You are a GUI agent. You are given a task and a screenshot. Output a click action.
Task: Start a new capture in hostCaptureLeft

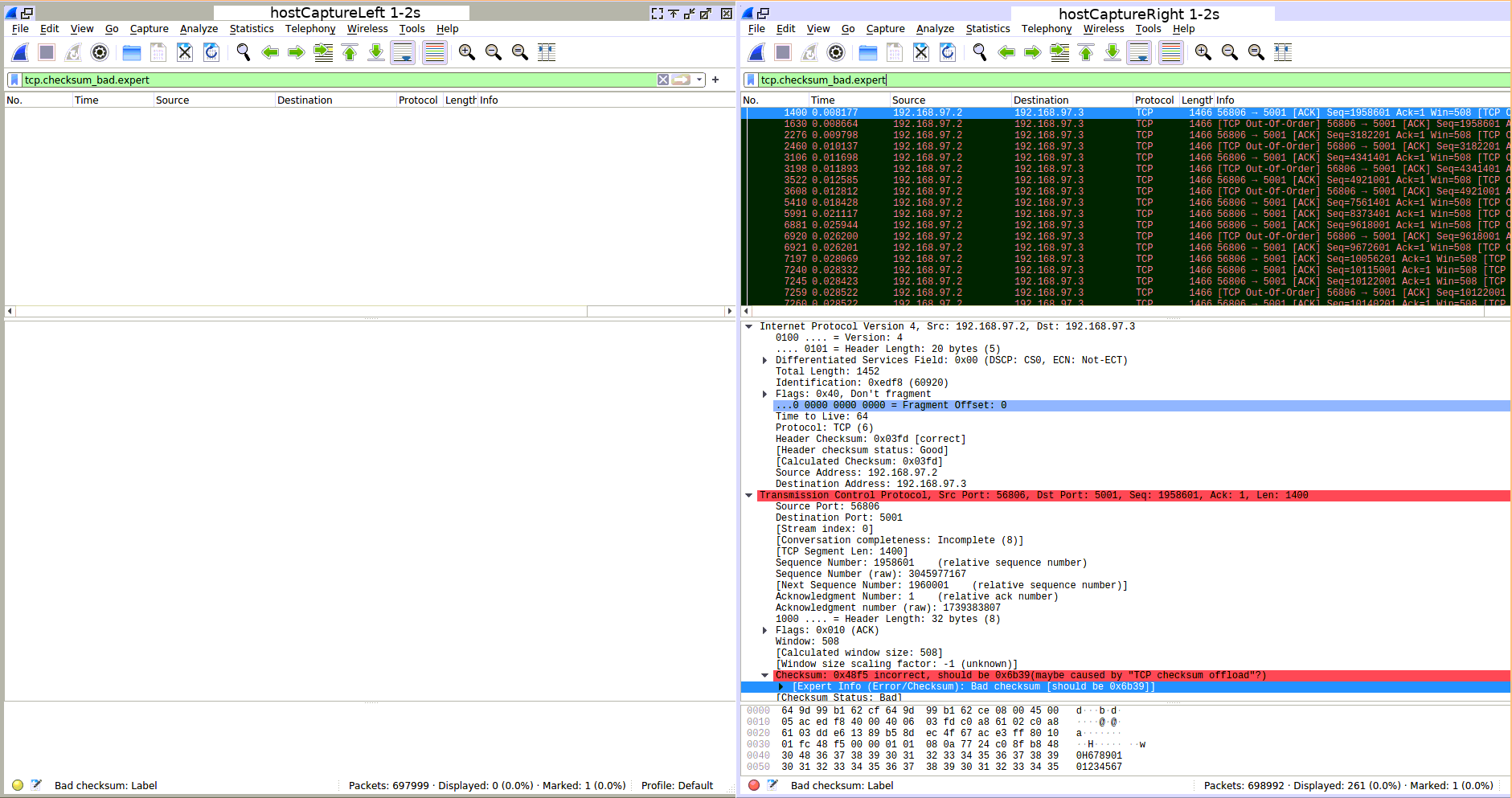click(x=19, y=52)
